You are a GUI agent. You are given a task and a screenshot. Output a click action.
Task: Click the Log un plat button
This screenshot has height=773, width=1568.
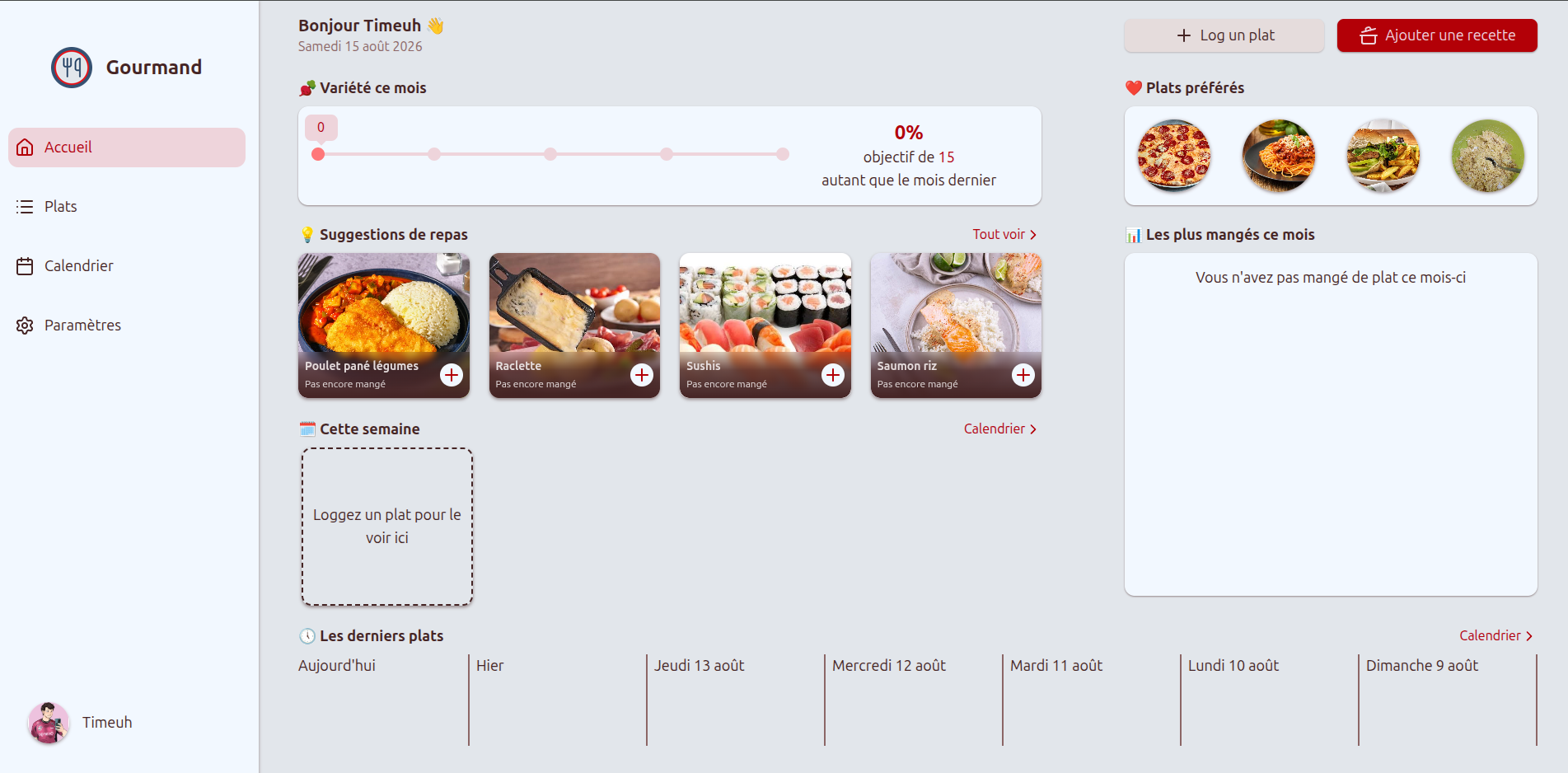click(1224, 35)
